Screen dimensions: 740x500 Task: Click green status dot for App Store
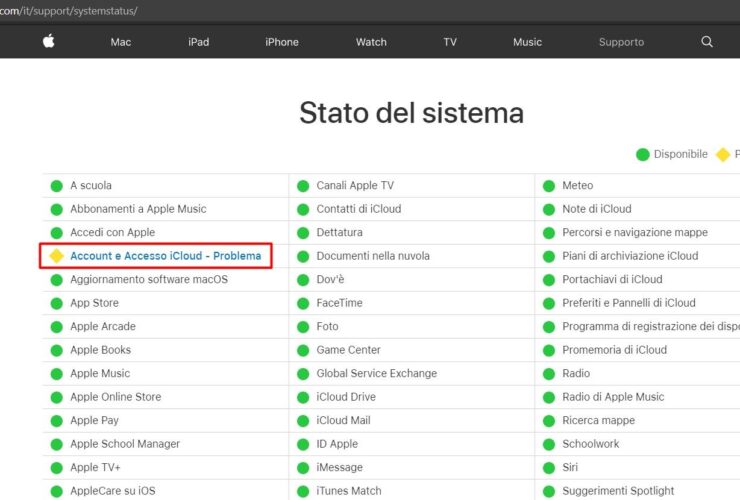[57, 304]
